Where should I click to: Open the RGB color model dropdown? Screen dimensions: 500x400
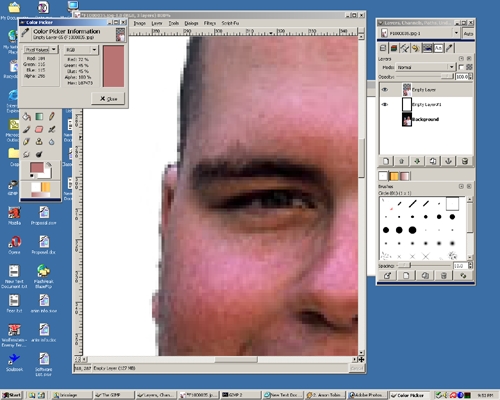point(81,50)
